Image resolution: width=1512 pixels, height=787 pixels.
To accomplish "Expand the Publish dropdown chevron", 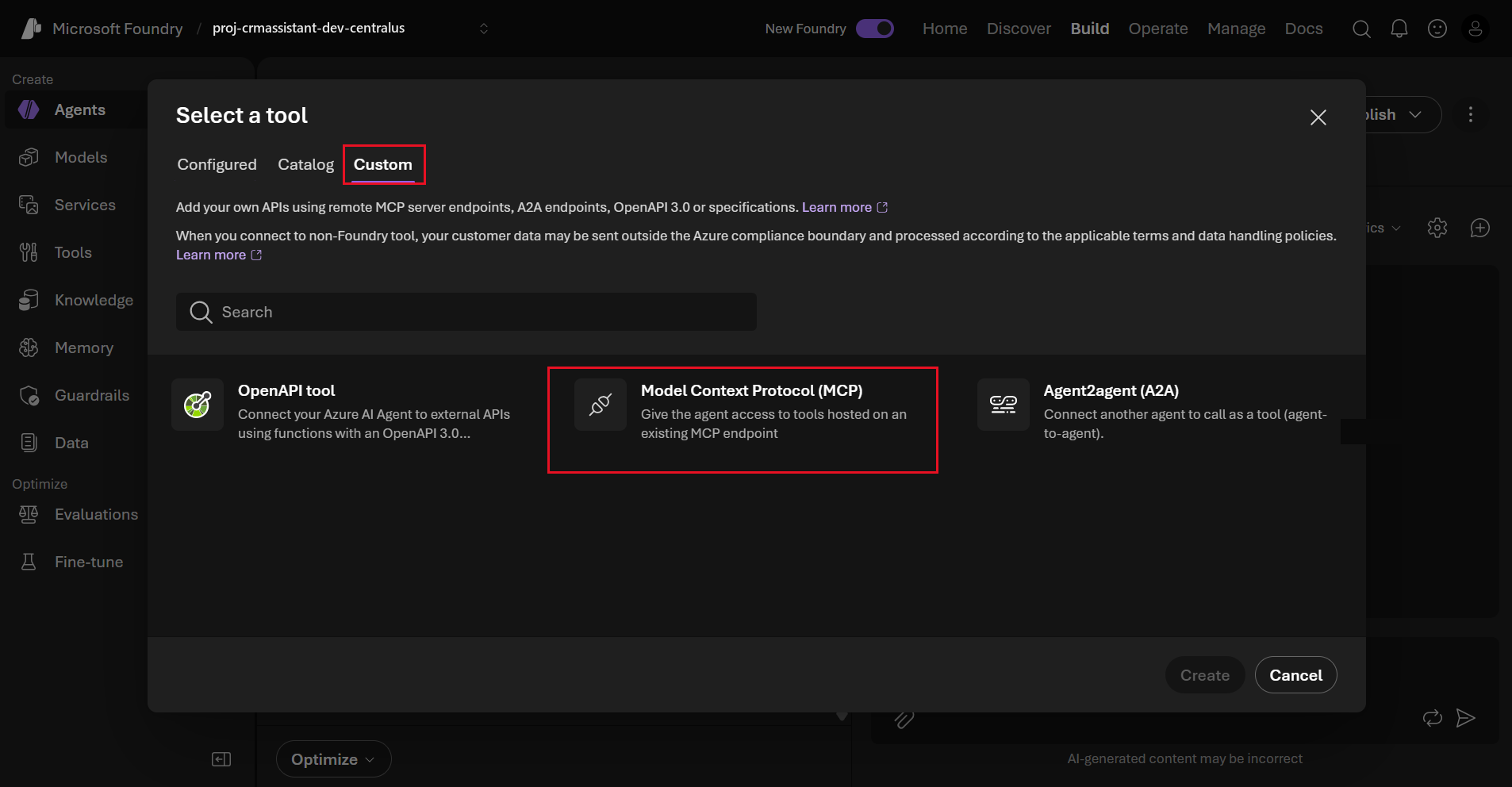I will tap(1415, 115).
